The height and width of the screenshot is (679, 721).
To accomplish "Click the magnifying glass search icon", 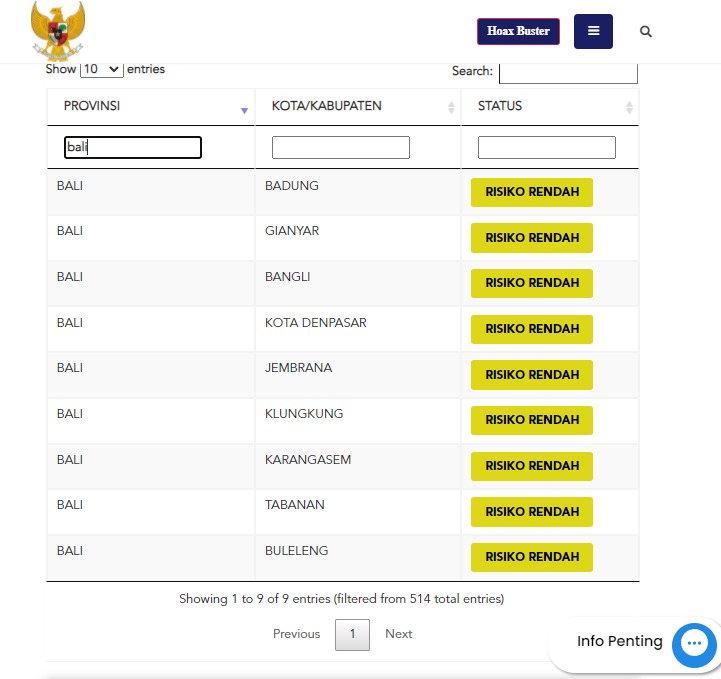I will [646, 32].
